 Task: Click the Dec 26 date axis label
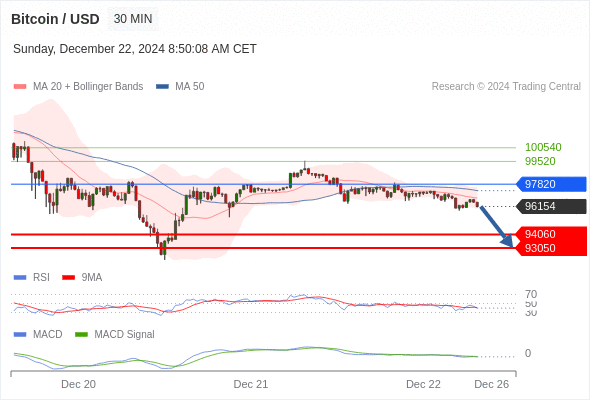(491, 384)
